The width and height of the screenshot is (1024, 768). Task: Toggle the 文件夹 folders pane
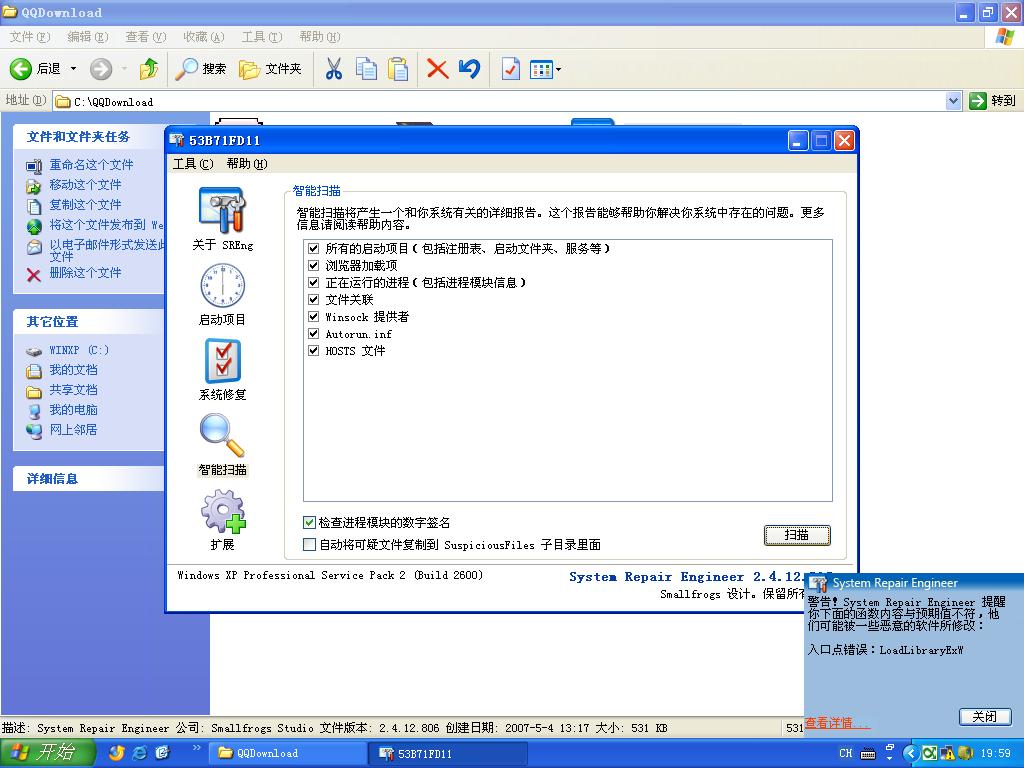point(270,69)
